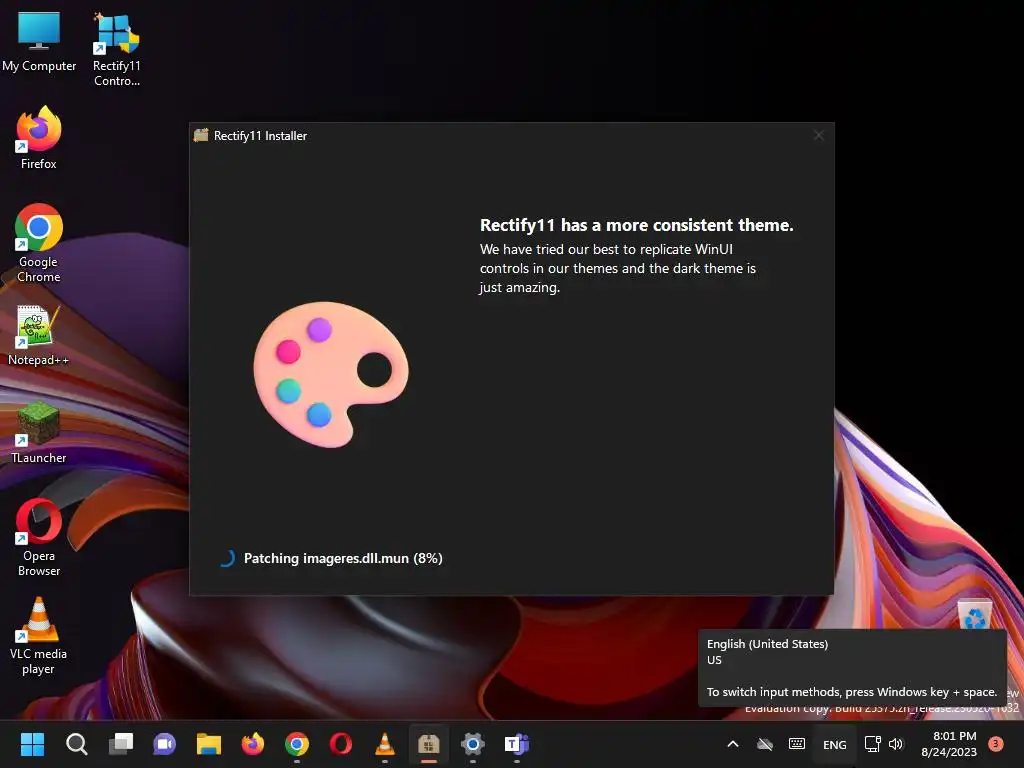Switch to Rectify11 Installer taskbar icon
This screenshot has height=768, width=1024.
click(x=428, y=744)
